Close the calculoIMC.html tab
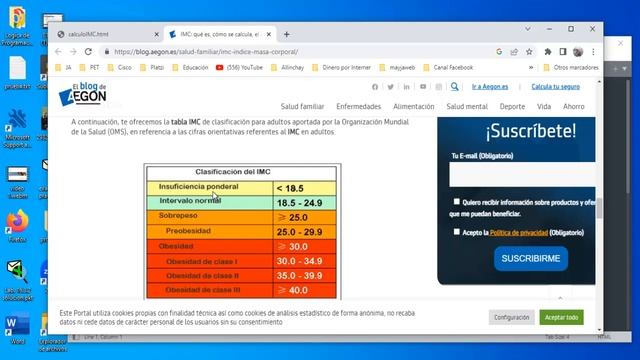The width and height of the screenshot is (640, 360). pyautogui.click(x=156, y=35)
